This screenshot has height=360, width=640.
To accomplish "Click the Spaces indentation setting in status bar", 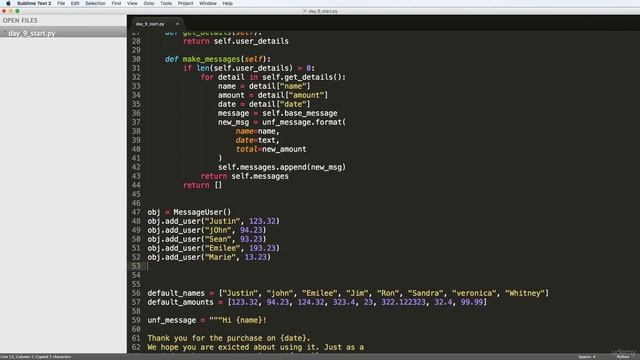I will (587, 357).
